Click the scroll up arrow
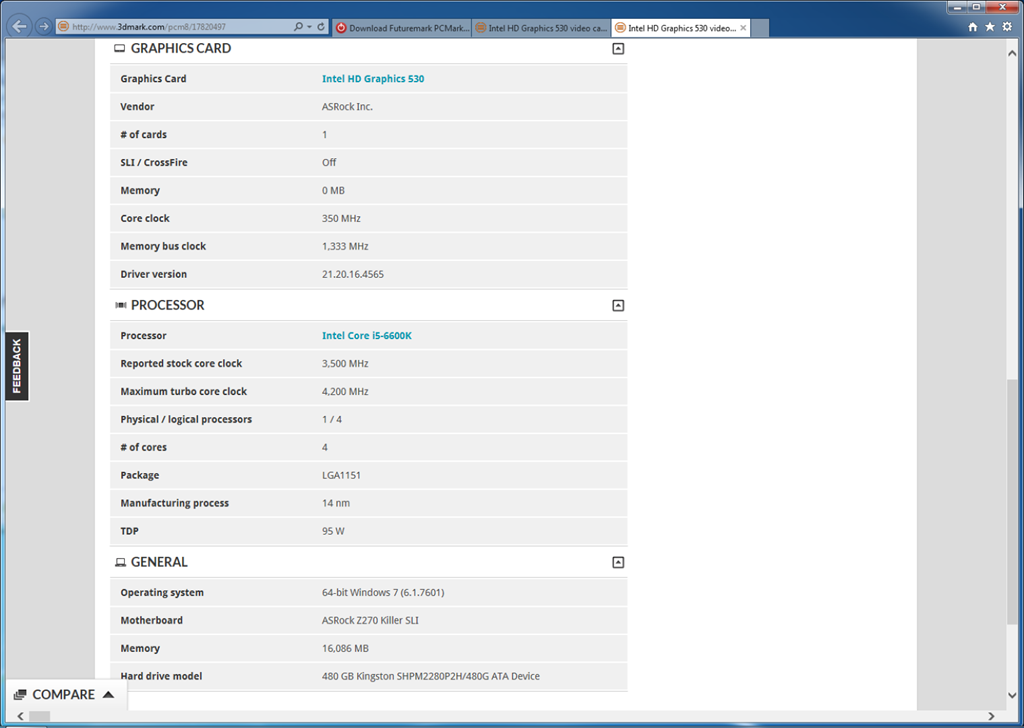Screen dimensions: 1024x728 pos(1012,53)
